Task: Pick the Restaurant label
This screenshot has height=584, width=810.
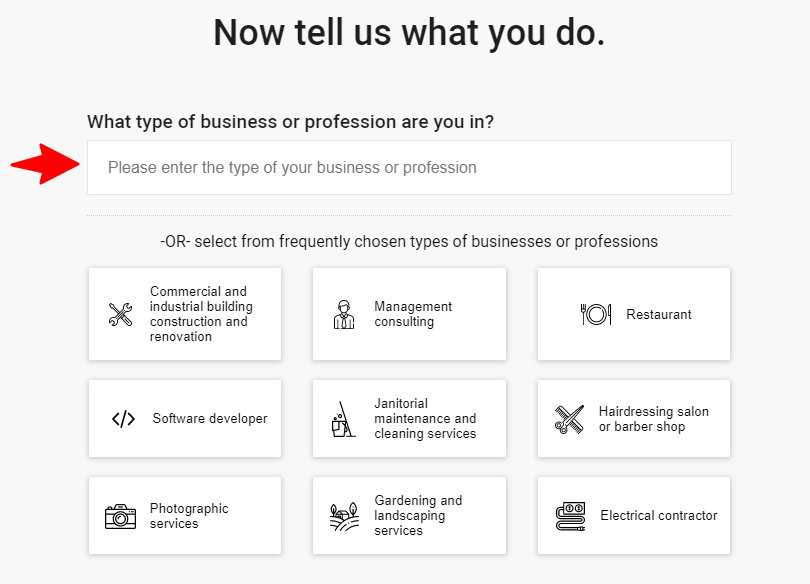Action: click(659, 314)
